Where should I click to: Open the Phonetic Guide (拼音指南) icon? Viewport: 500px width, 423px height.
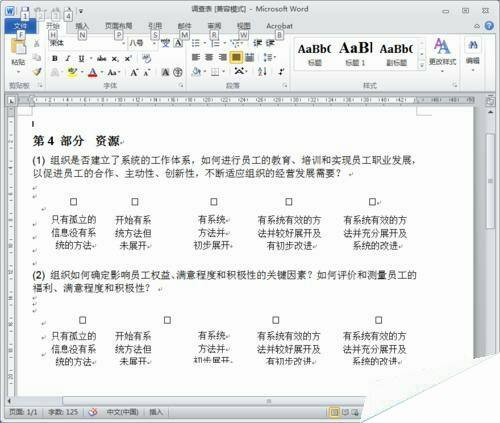click(165, 43)
